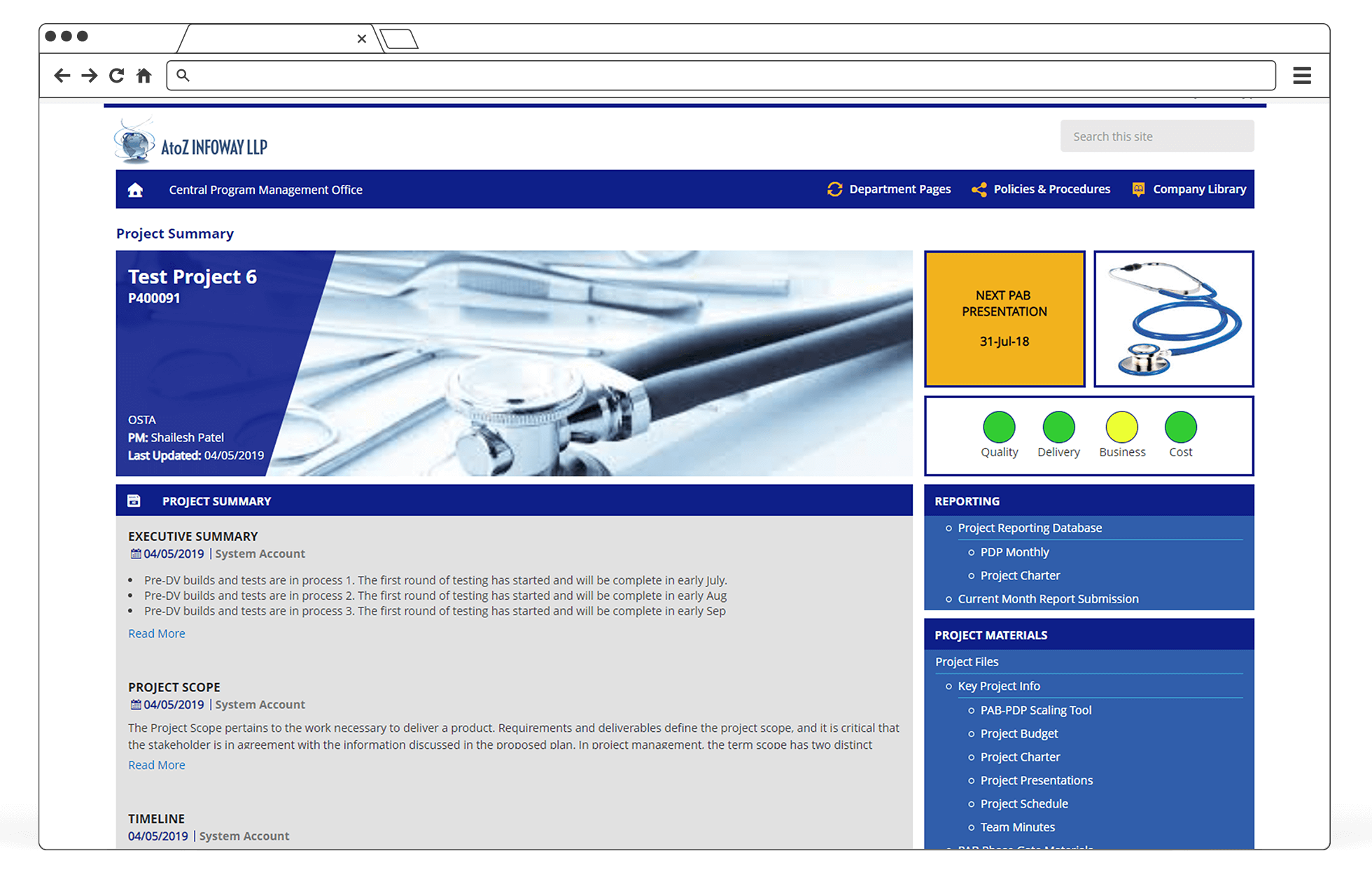The width and height of the screenshot is (1372, 879).
Task: Click the NEXT PAB PRESENTATION orange tile
Action: (1004, 319)
